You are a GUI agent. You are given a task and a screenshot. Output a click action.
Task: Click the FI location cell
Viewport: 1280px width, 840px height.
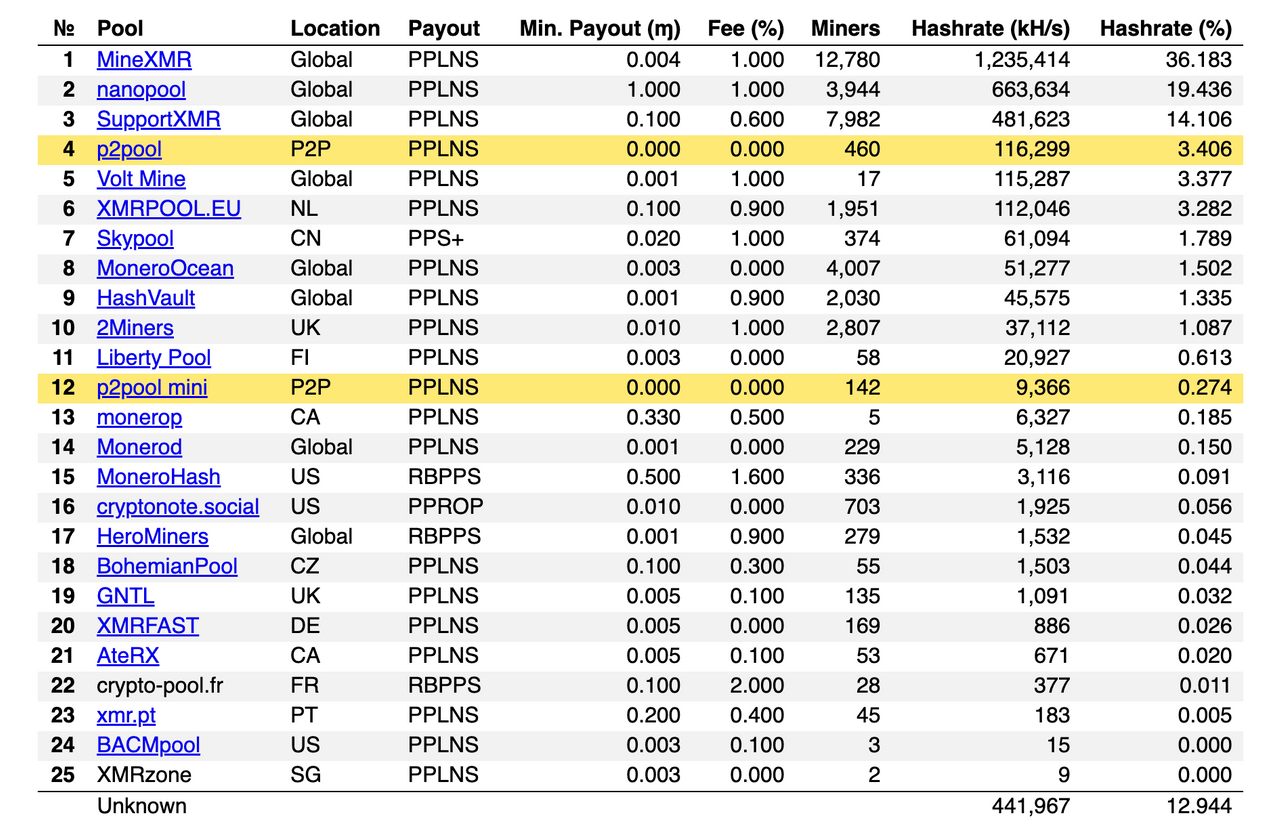click(x=301, y=358)
